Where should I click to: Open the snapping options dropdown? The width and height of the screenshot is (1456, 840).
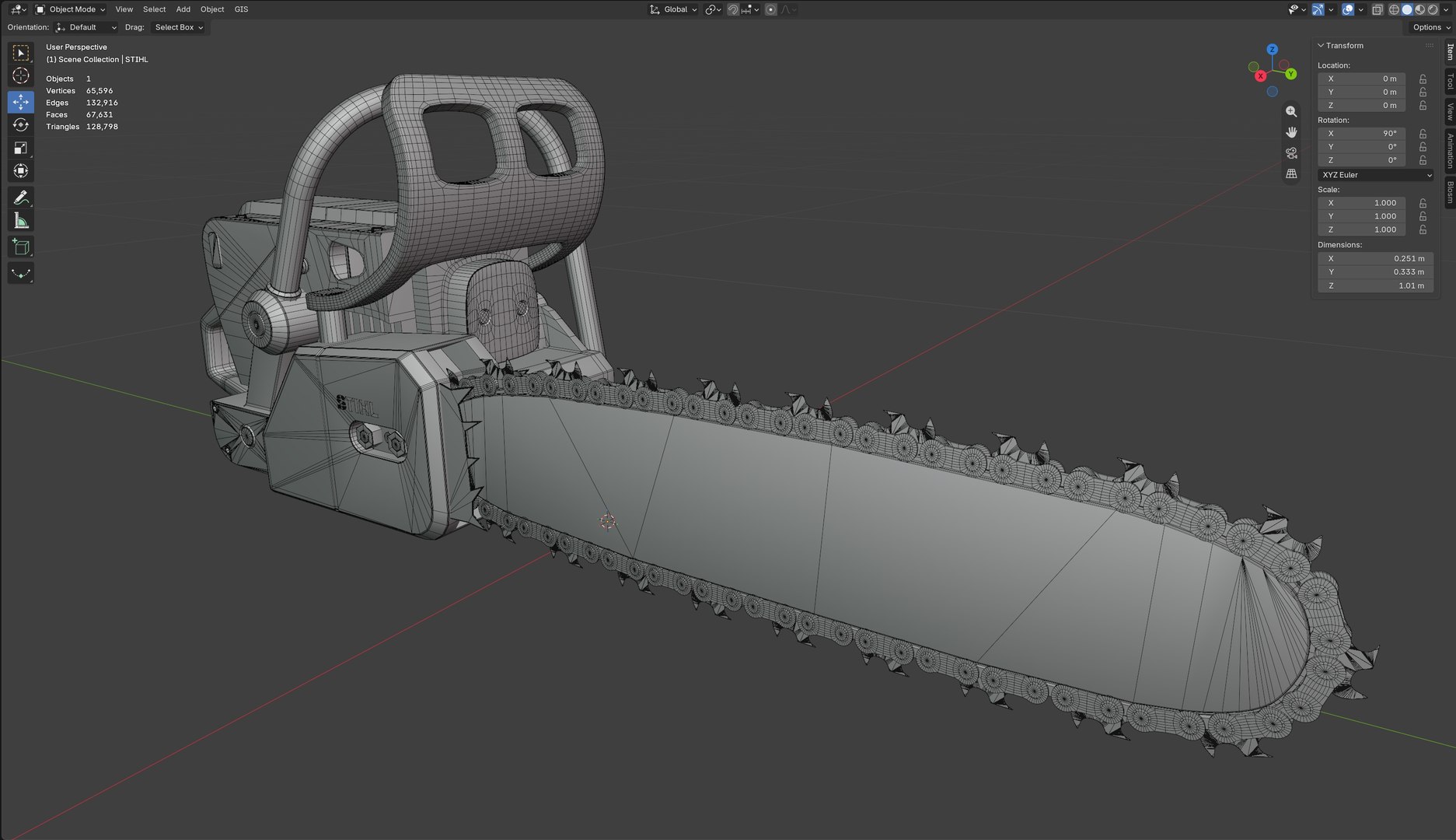(x=751, y=9)
